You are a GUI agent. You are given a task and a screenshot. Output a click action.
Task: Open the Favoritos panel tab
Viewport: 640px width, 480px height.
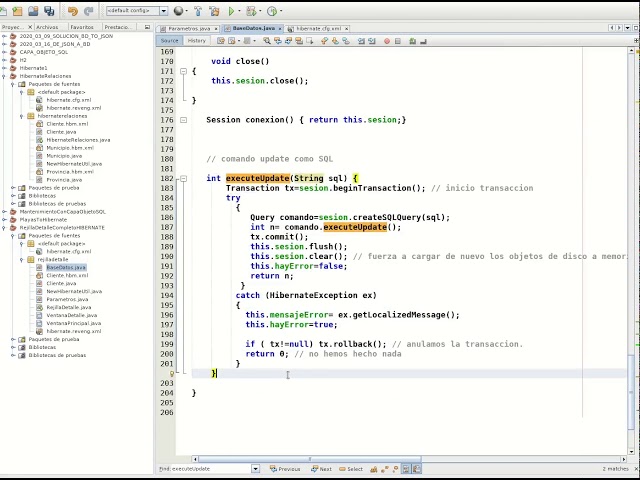click(82, 27)
